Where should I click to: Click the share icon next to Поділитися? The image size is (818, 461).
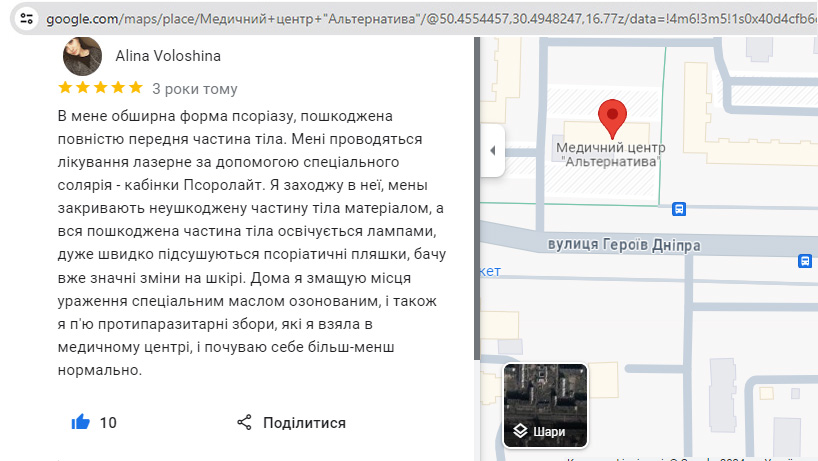pos(244,423)
